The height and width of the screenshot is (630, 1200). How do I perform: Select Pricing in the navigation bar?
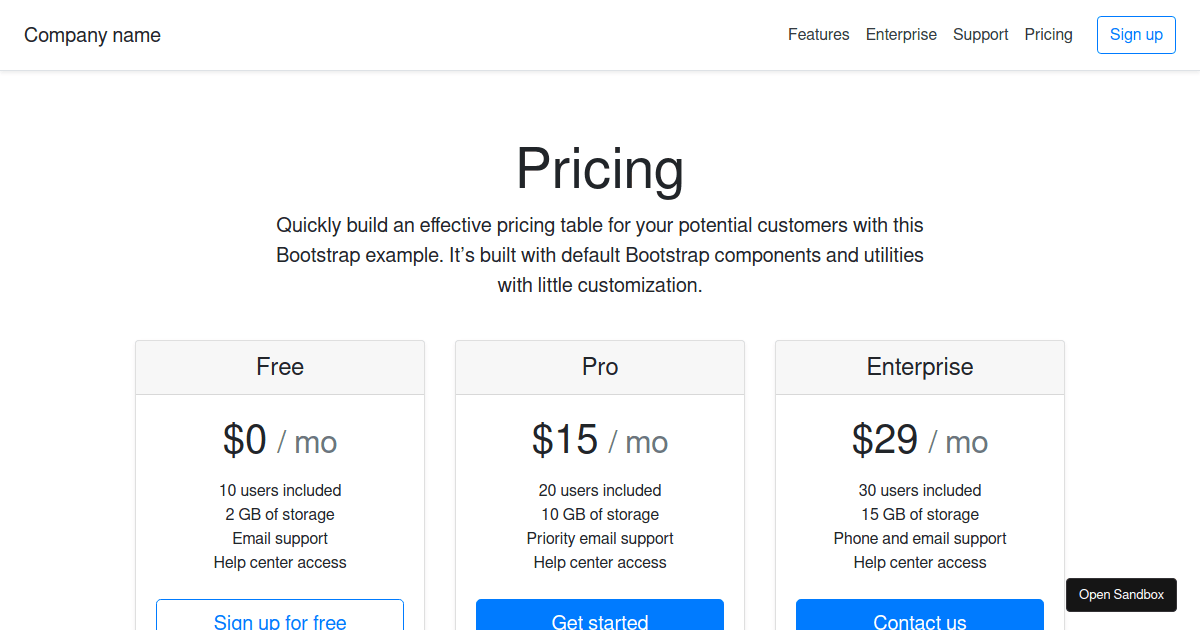1048,34
